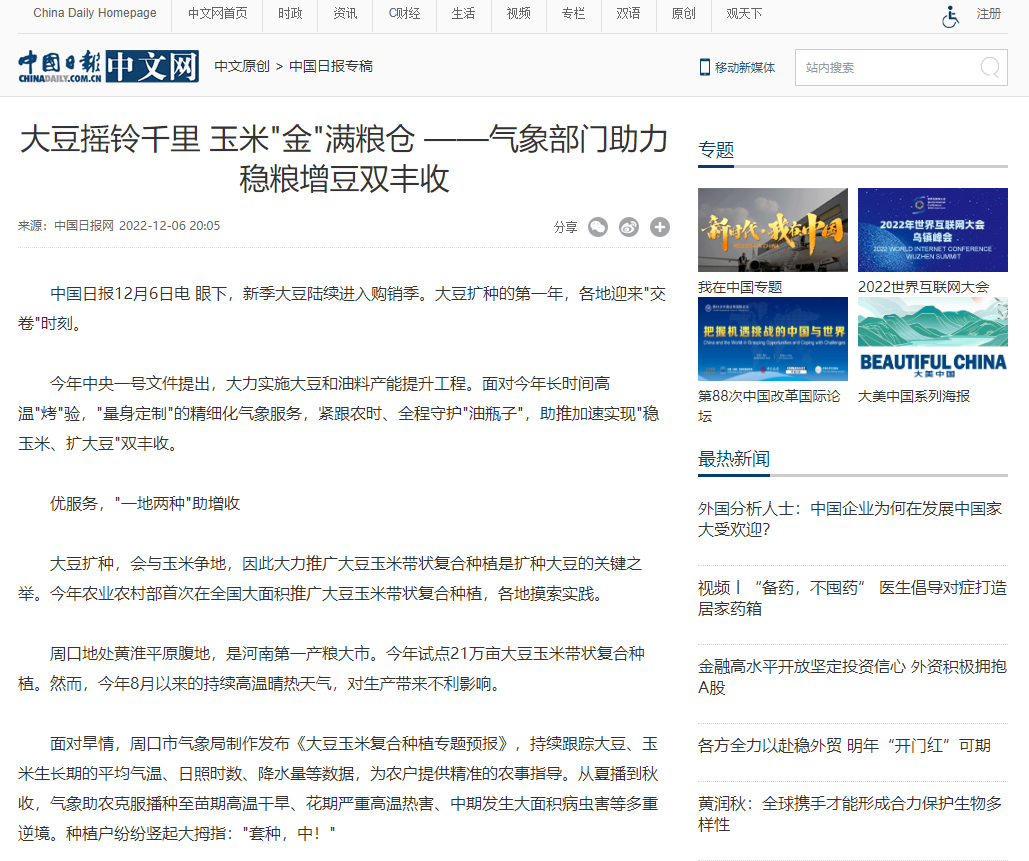Viewport: 1029px width, 861px height.
Task: Open China Daily Homepage link
Action: click(x=95, y=13)
